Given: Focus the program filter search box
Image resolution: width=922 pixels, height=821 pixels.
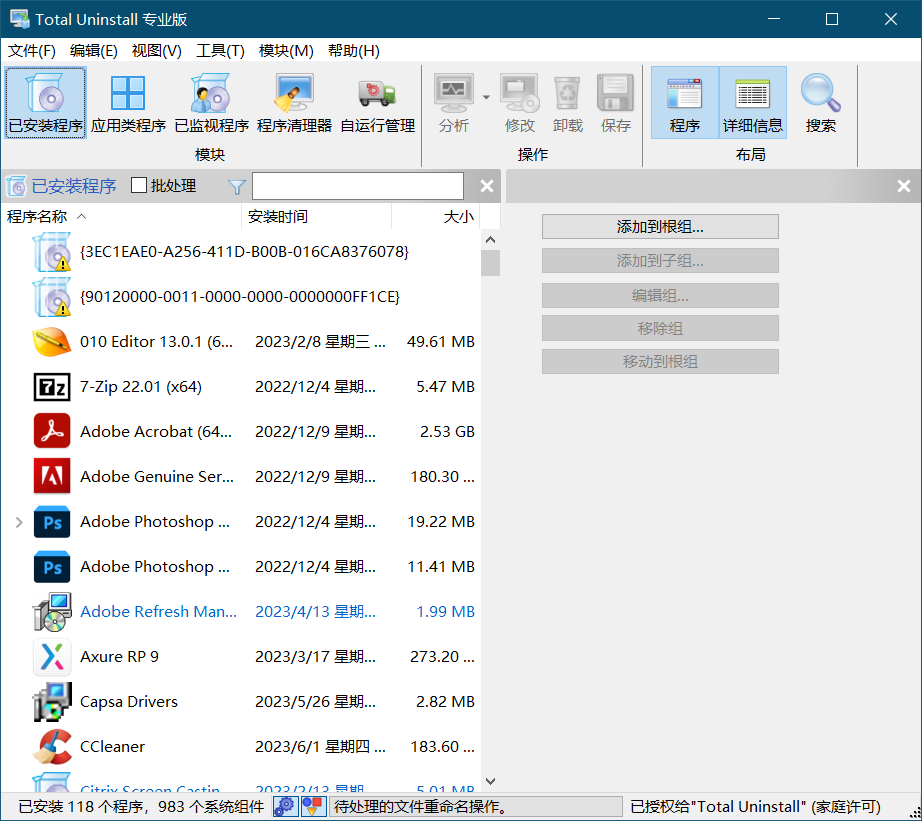Looking at the screenshot, I should click(358, 186).
